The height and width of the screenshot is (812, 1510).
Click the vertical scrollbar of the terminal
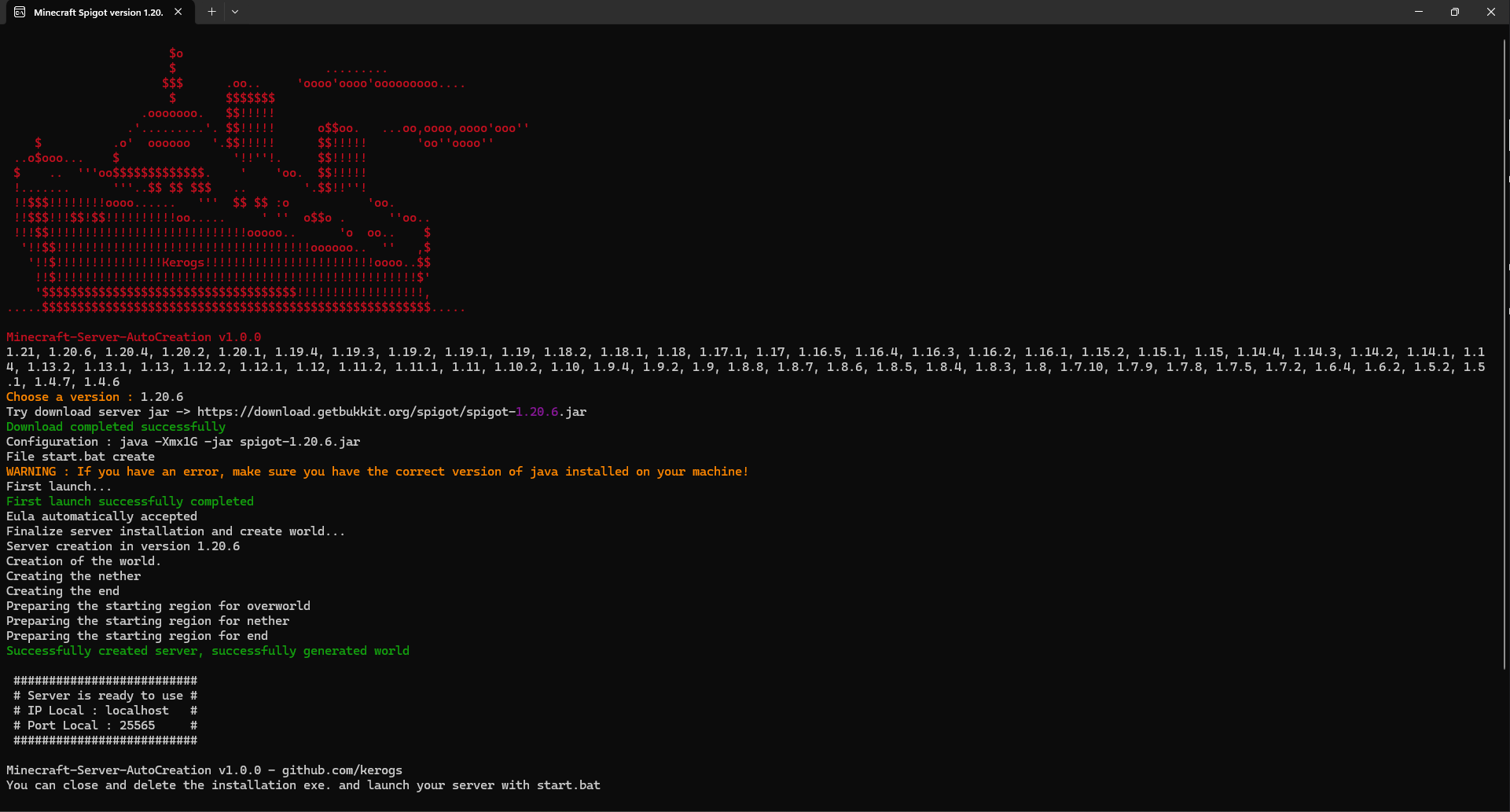pos(1504,354)
